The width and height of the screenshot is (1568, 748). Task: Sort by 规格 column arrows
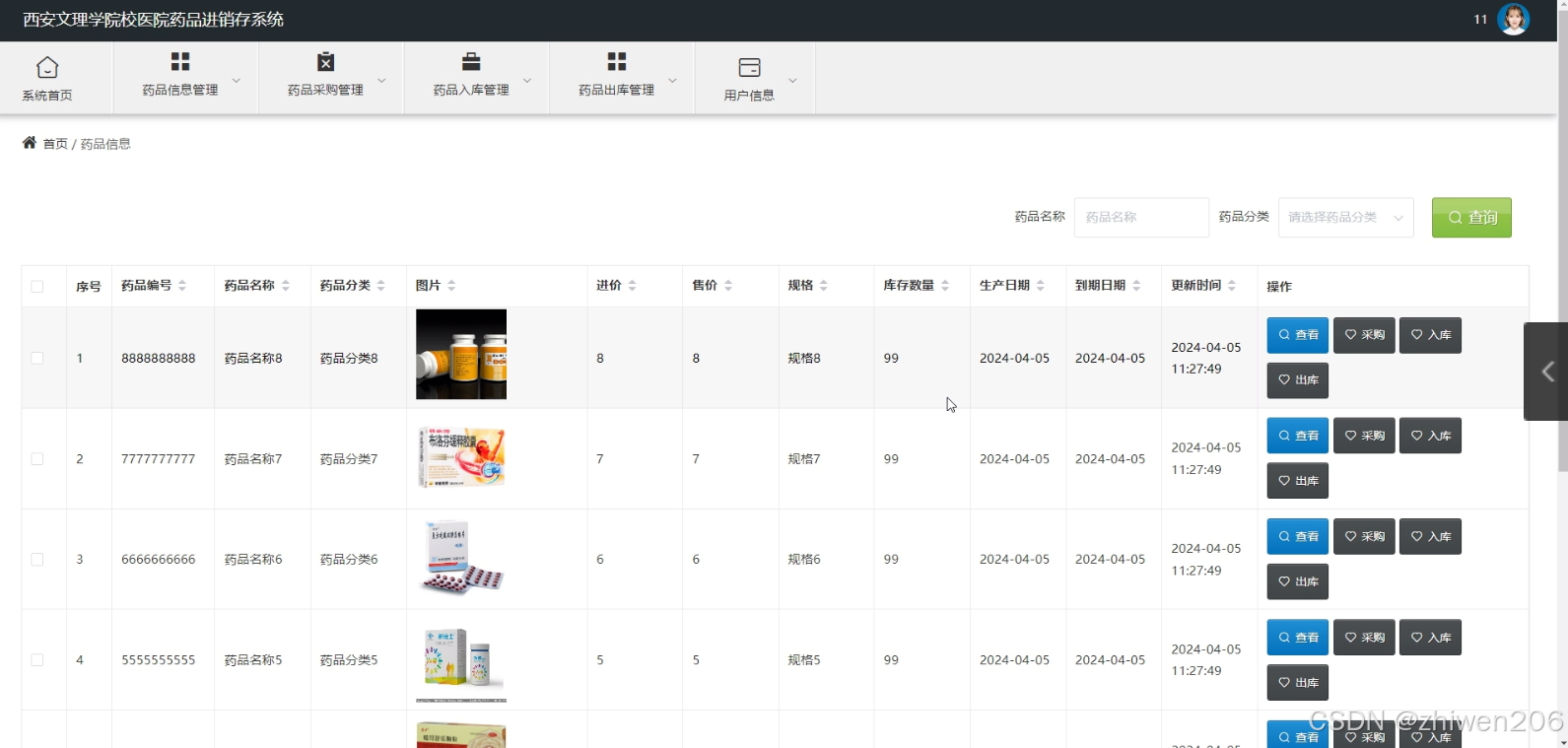pyautogui.click(x=824, y=286)
